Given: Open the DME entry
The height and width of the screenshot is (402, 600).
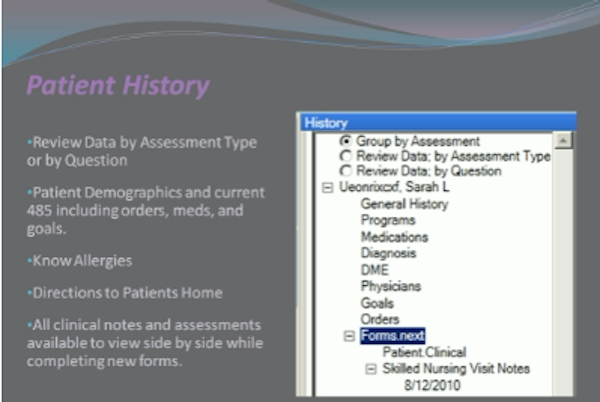Looking at the screenshot, I should (375, 270).
